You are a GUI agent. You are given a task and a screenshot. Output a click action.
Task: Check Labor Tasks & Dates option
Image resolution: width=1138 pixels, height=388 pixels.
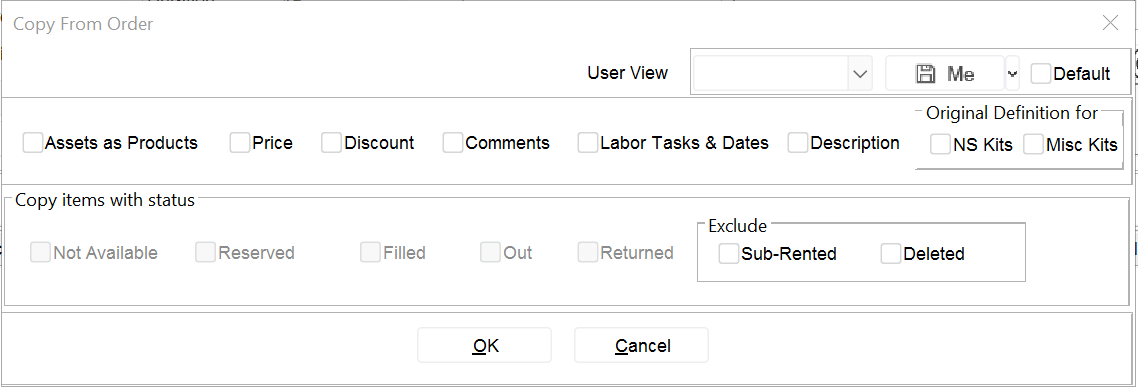pyautogui.click(x=588, y=143)
